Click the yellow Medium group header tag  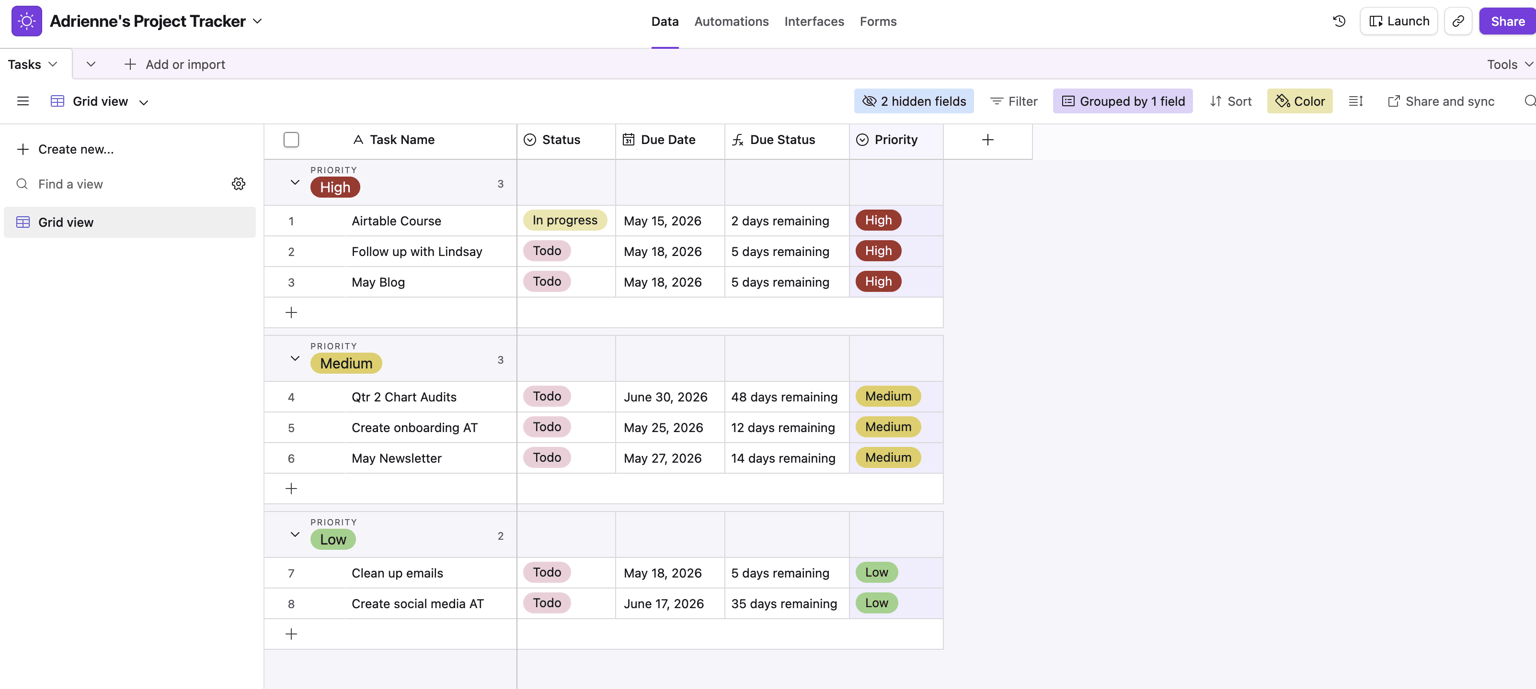point(346,363)
